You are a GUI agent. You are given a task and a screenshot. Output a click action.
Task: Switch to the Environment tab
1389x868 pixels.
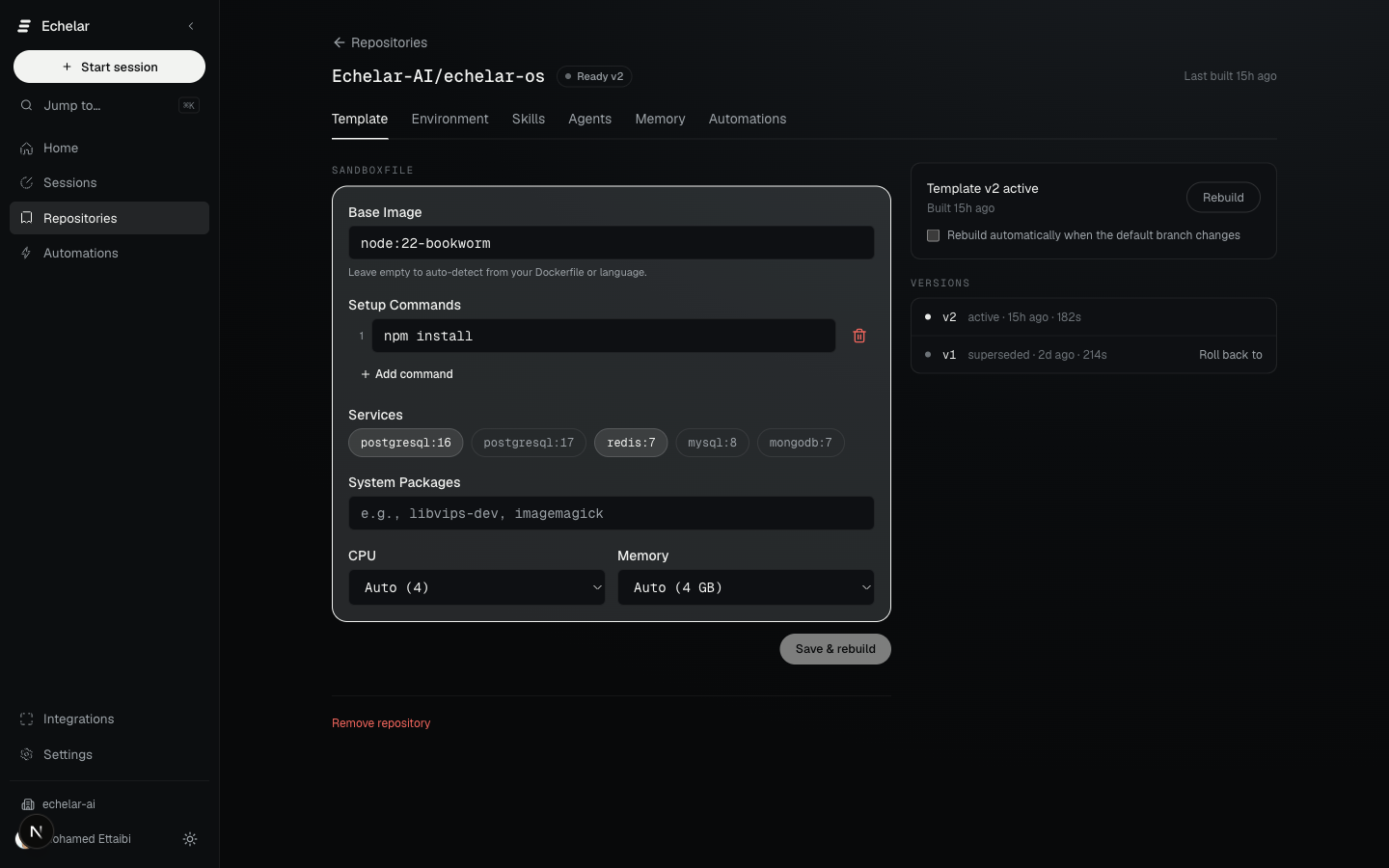pyautogui.click(x=449, y=119)
